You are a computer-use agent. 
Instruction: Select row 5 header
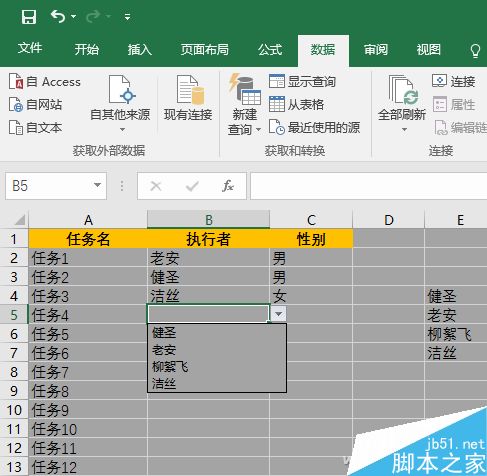pyautogui.click(x=14, y=315)
